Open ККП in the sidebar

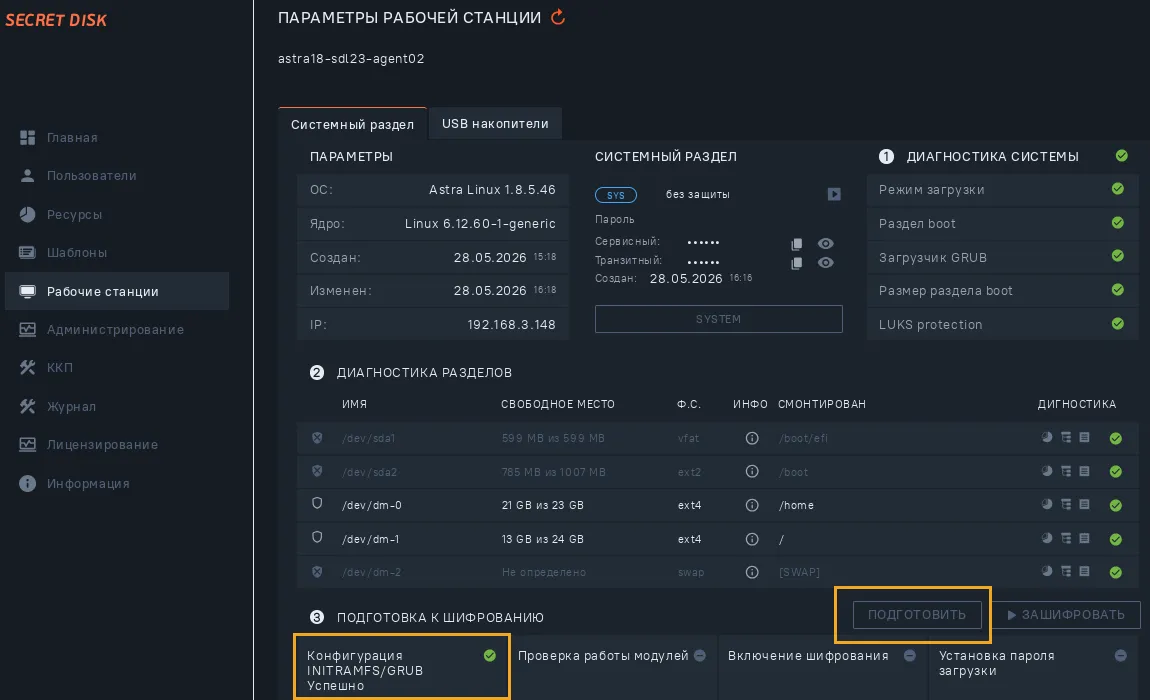[46, 368]
